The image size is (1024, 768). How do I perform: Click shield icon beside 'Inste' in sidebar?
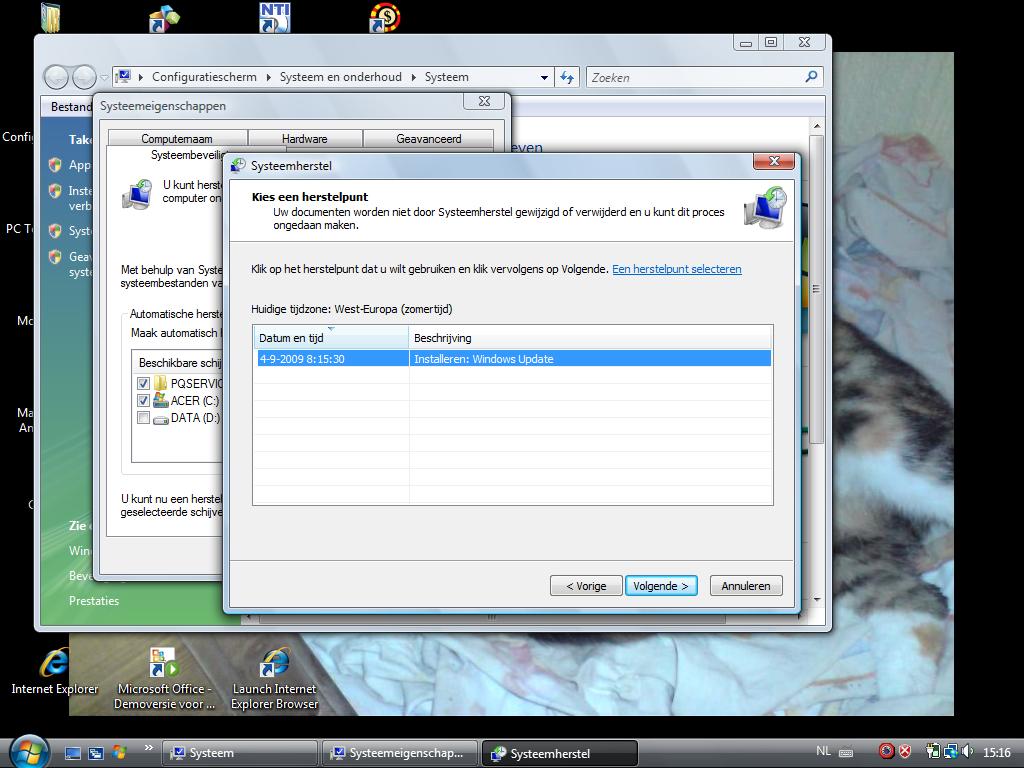(55, 191)
